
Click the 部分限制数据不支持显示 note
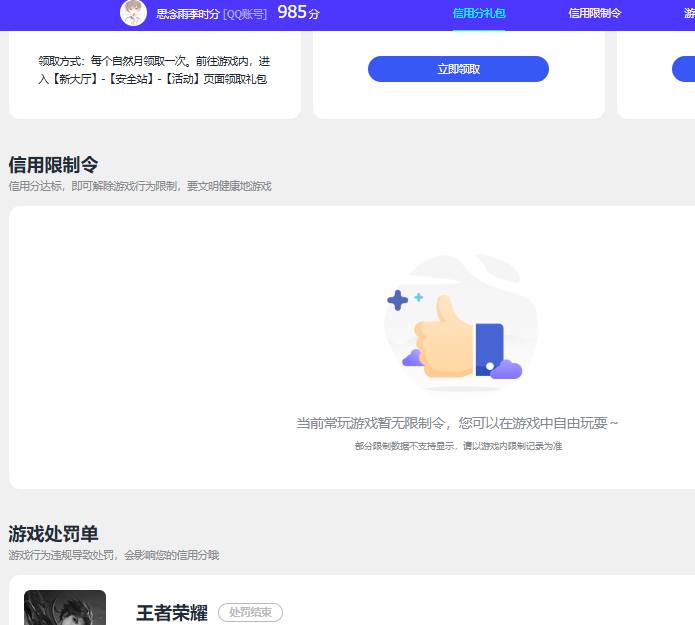458,445
